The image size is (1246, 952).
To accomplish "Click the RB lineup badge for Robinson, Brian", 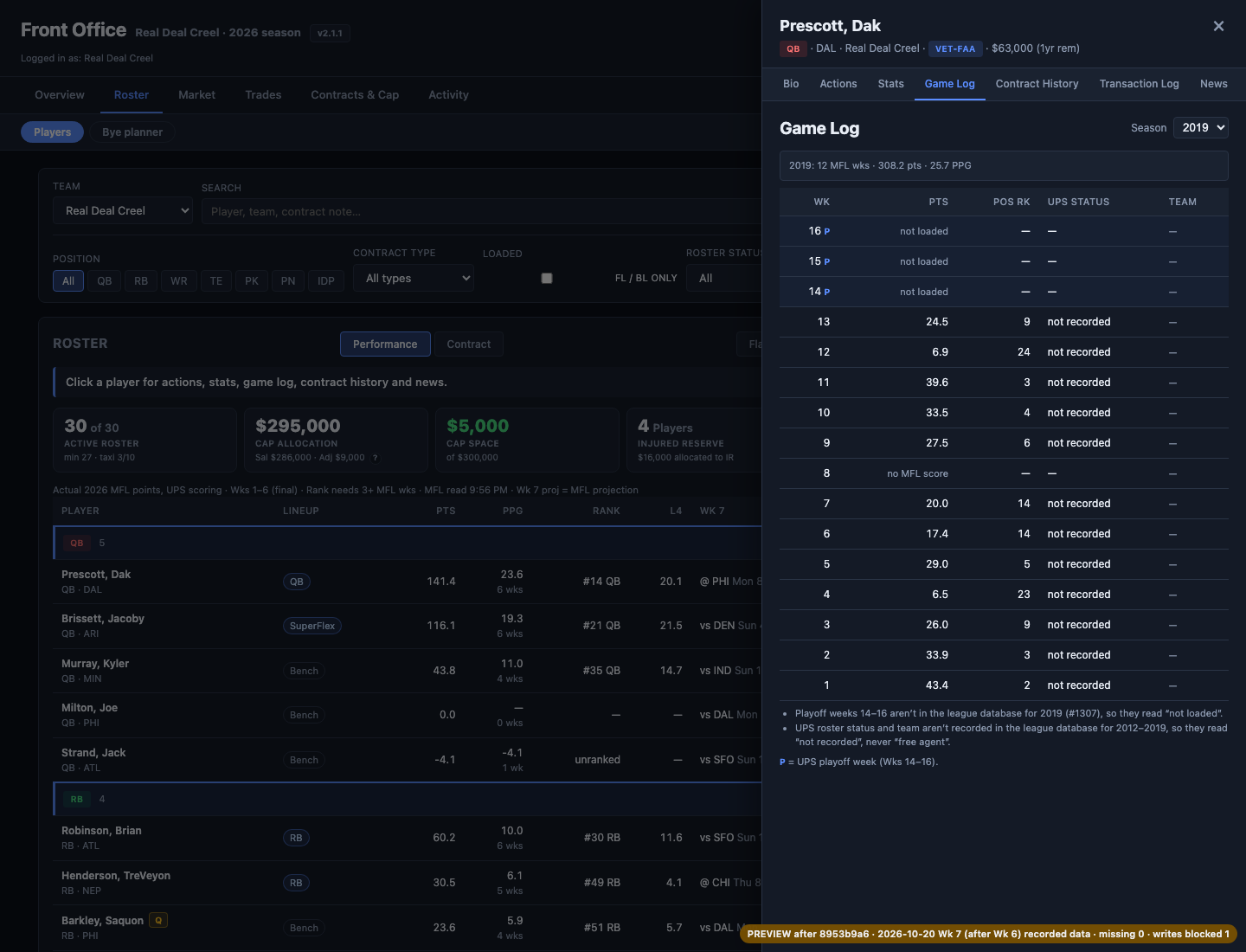I will [296, 838].
